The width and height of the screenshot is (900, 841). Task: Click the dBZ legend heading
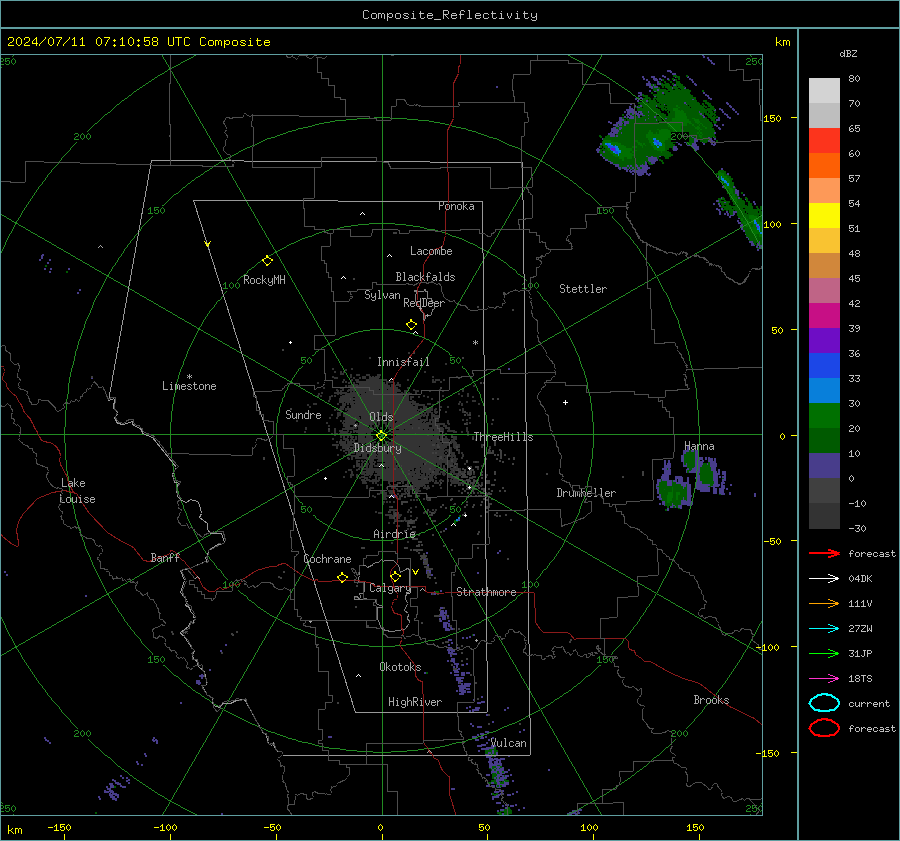click(x=848, y=53)
